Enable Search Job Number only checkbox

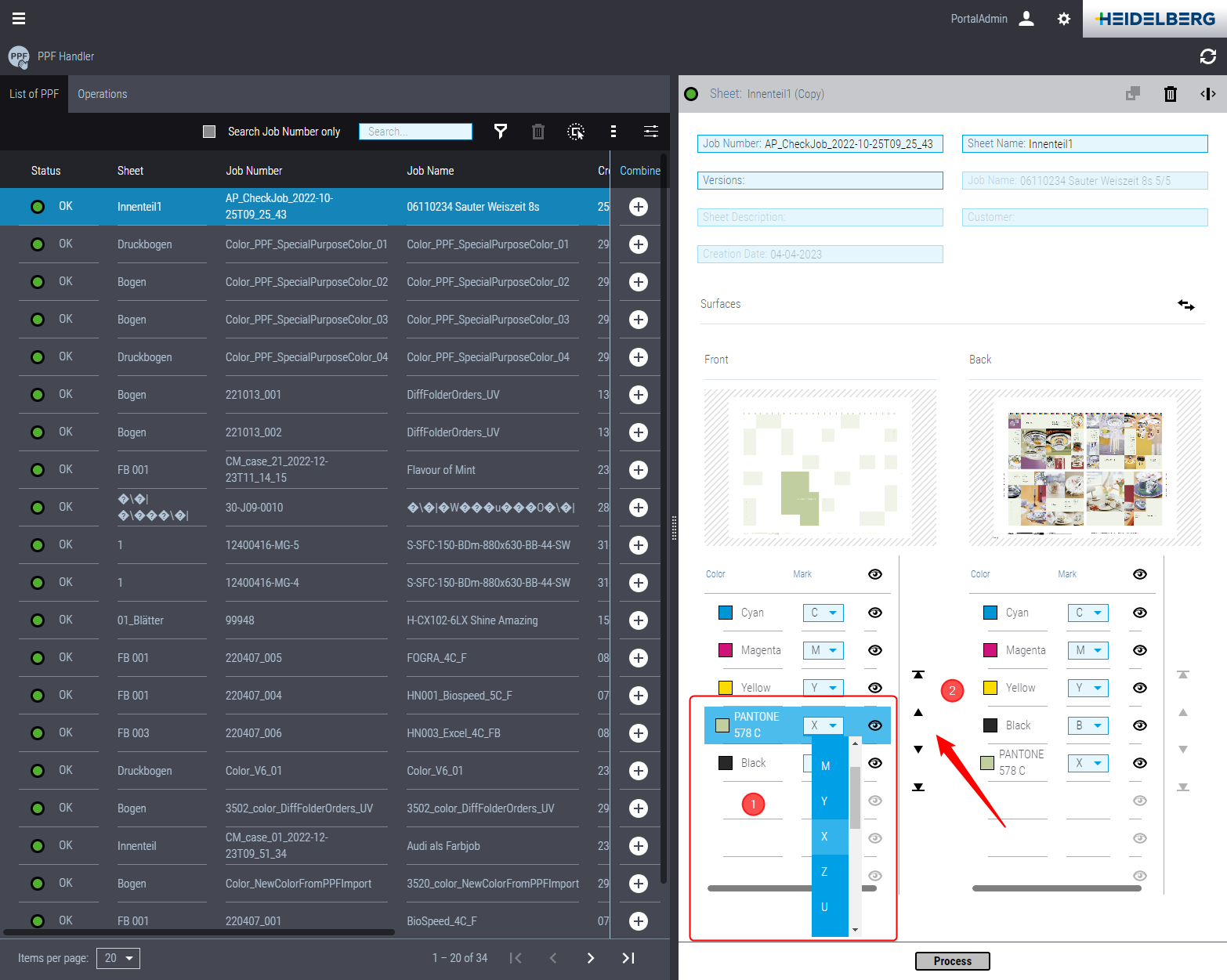click(209, 132)
